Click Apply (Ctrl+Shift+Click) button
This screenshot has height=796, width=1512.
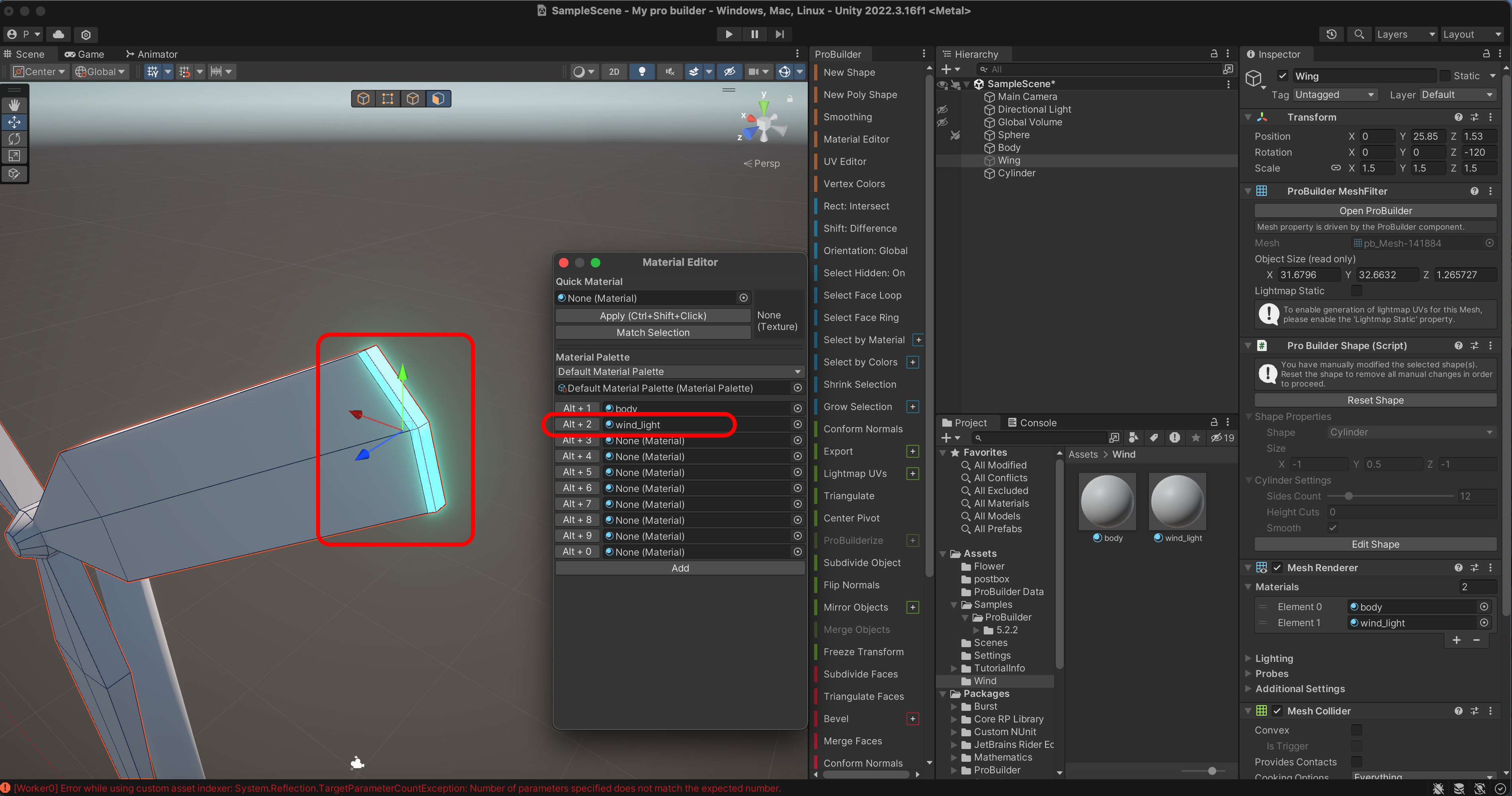coord(653,316)
